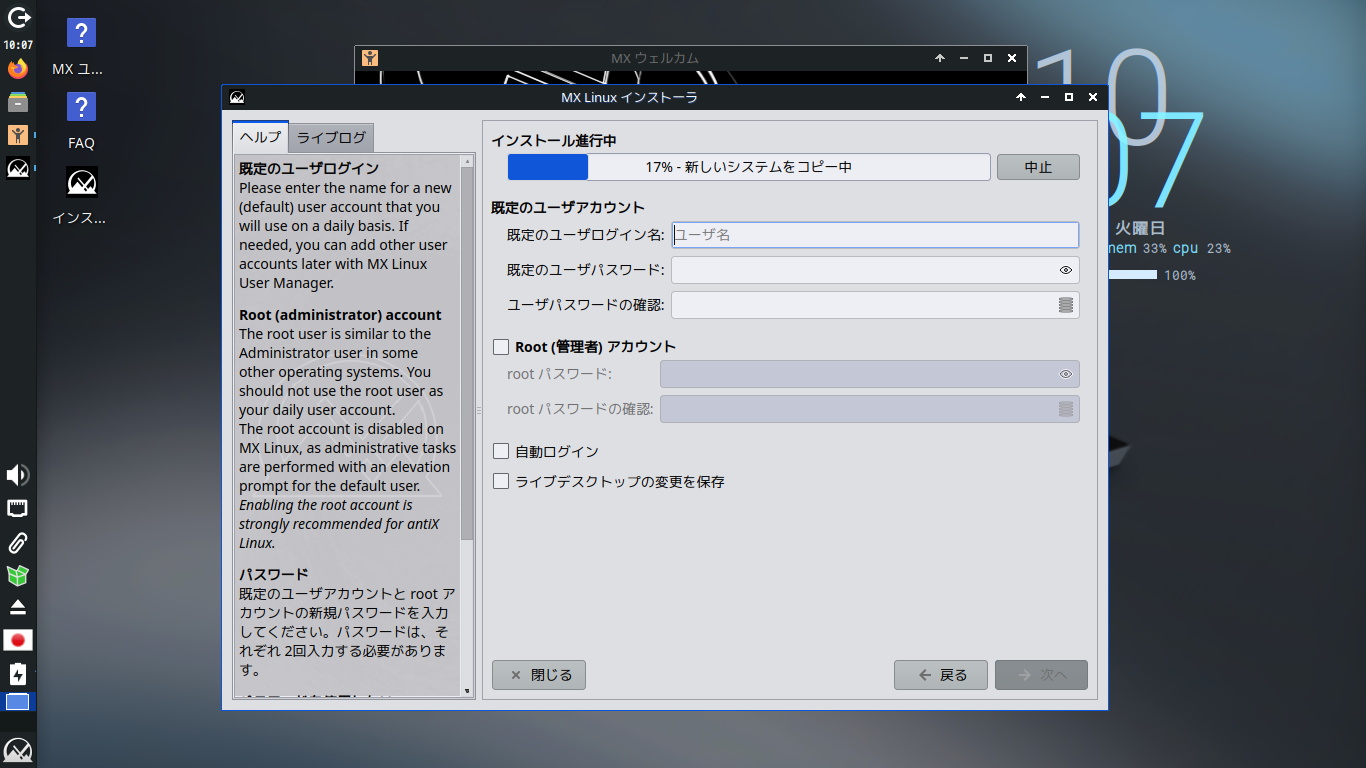Click the installation progress bar
This screenshot has width=1366, height=768.
749,167
